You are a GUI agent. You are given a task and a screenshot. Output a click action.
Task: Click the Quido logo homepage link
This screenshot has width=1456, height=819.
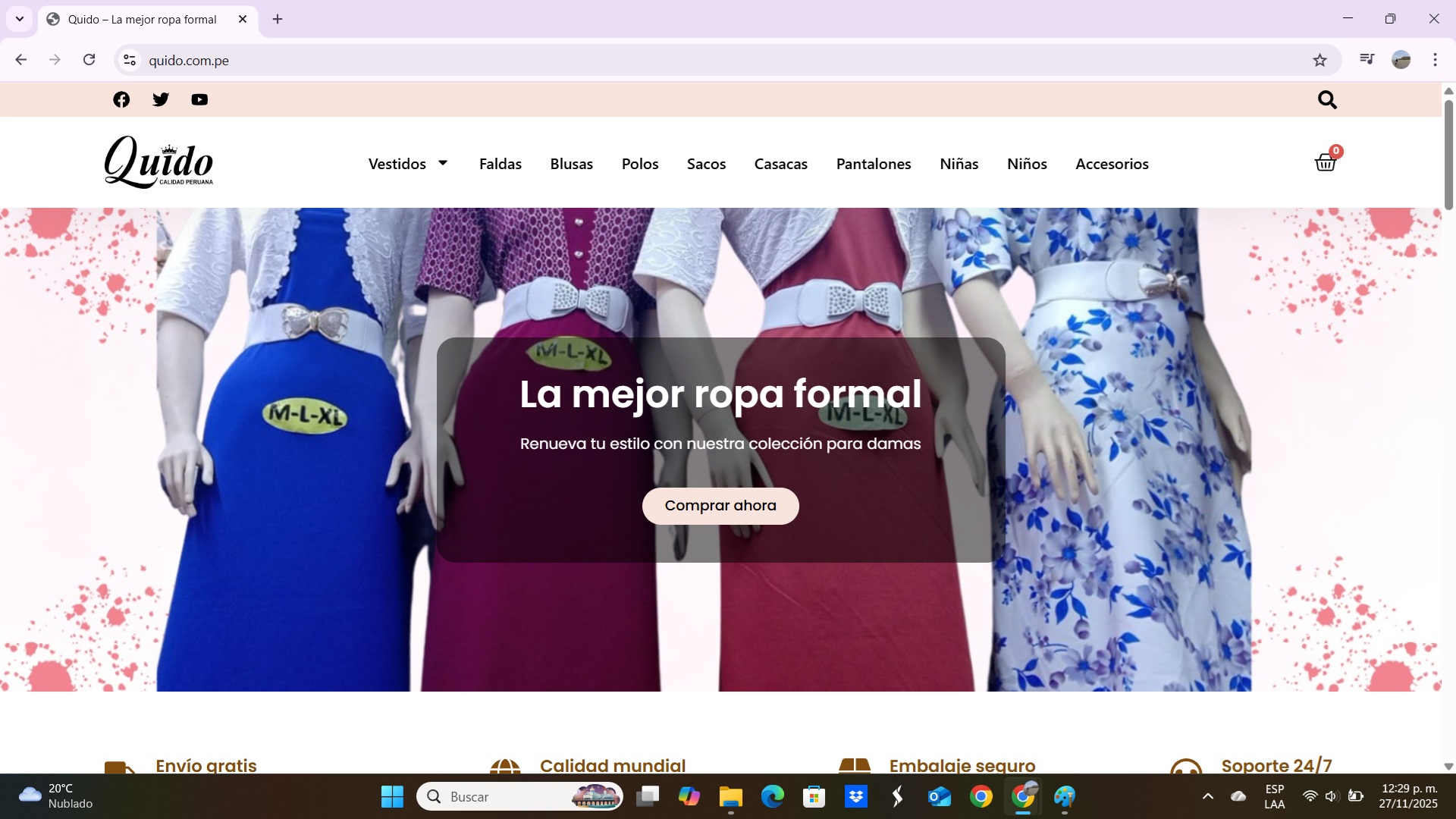point(158,162)
